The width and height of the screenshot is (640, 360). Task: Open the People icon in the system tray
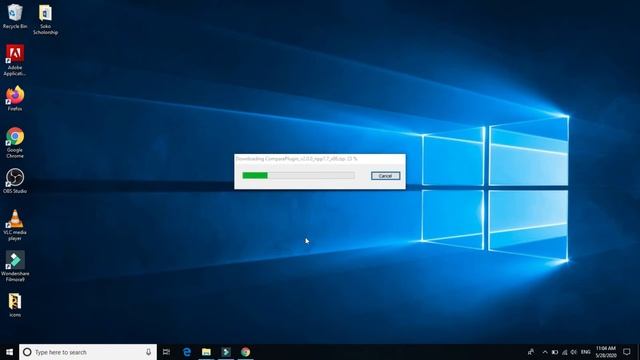click(531, 352)
